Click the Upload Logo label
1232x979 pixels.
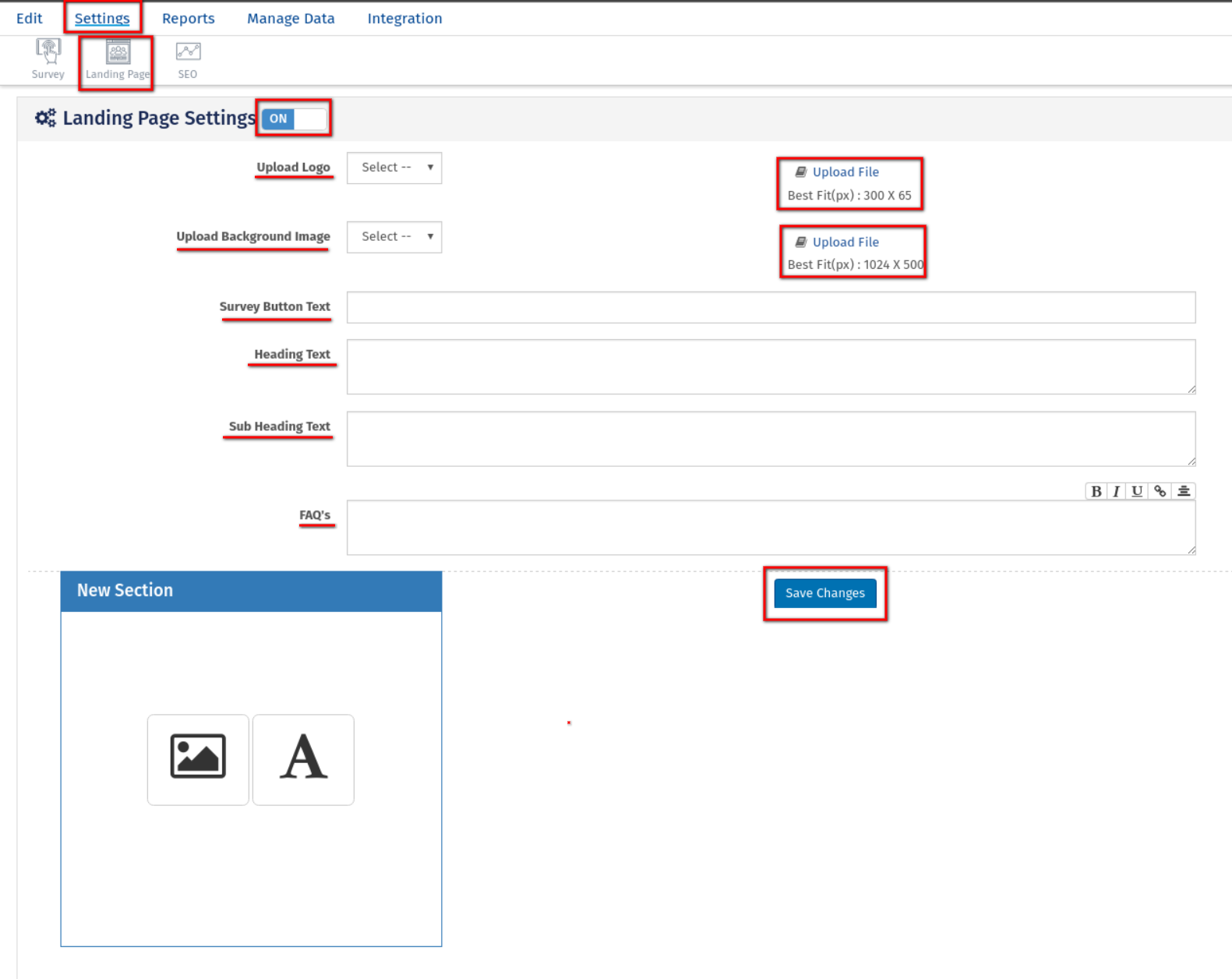click(x=293, y=167)
